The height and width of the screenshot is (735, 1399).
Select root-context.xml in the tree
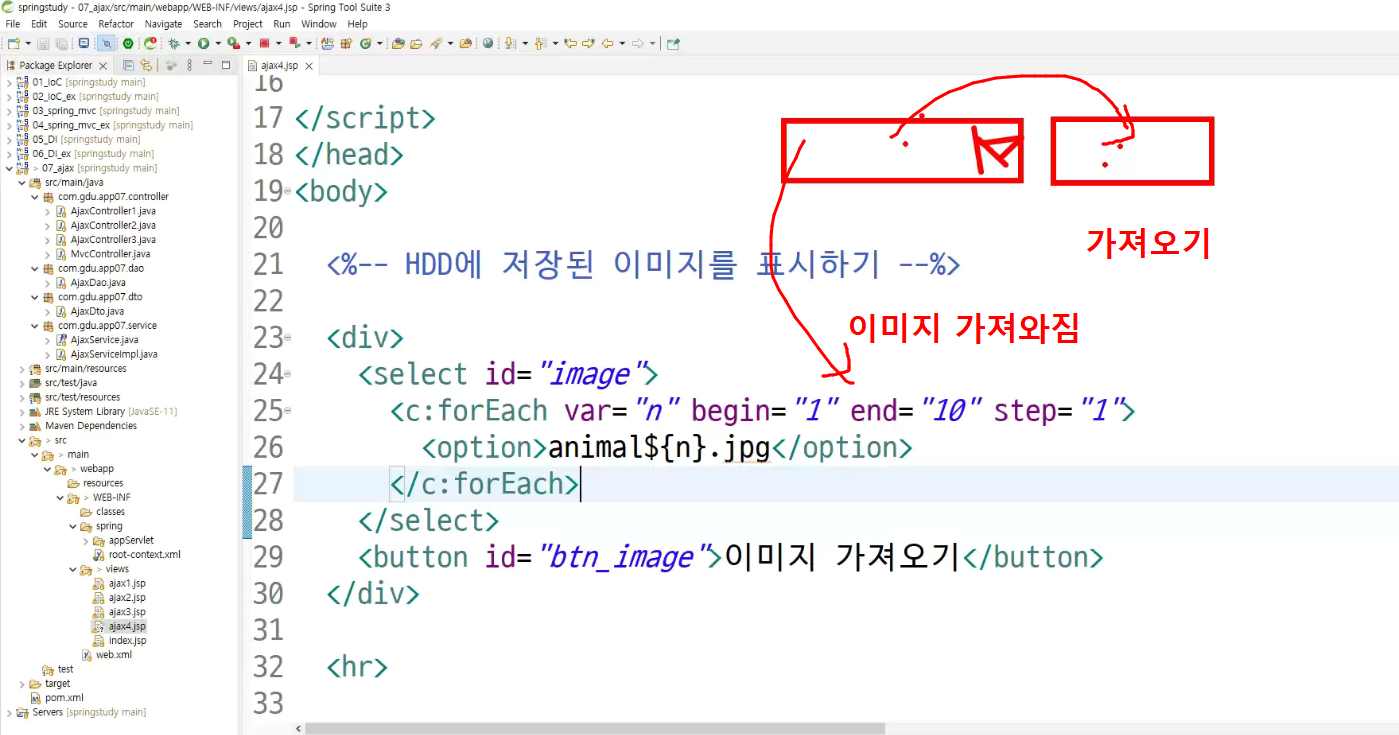coord(144,554)
